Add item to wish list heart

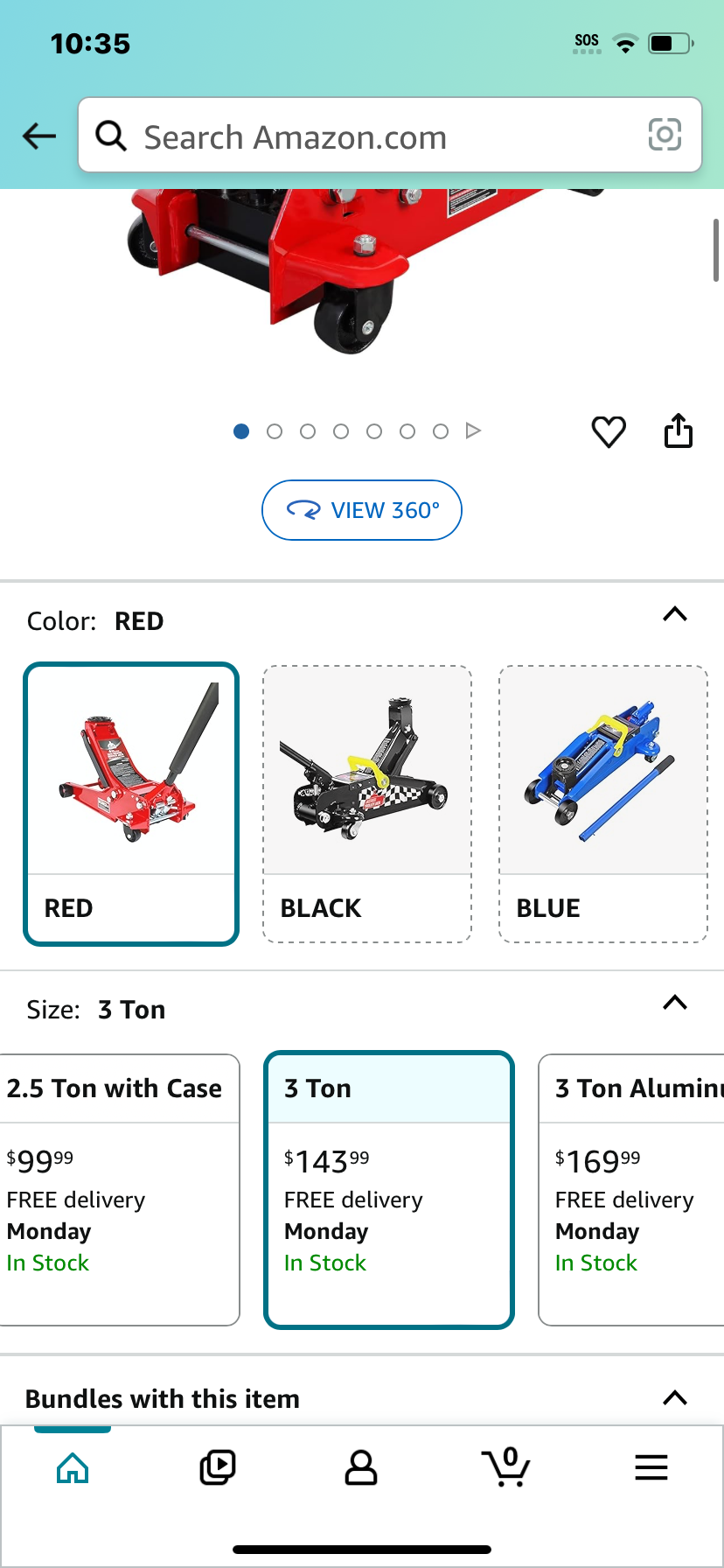tap(609, 431)
